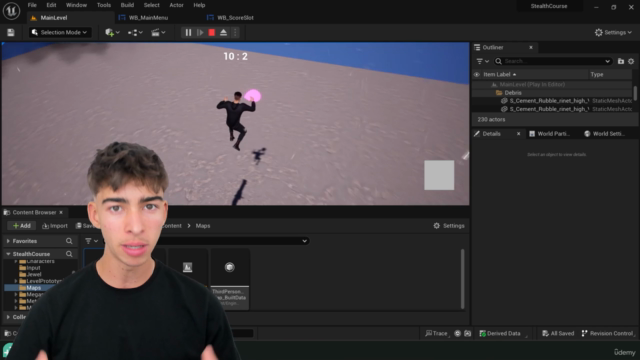Open the Maps breadcrumb path
Image resolution: width=640 pixels, height=360 pixels.
(x=203, y=226)
